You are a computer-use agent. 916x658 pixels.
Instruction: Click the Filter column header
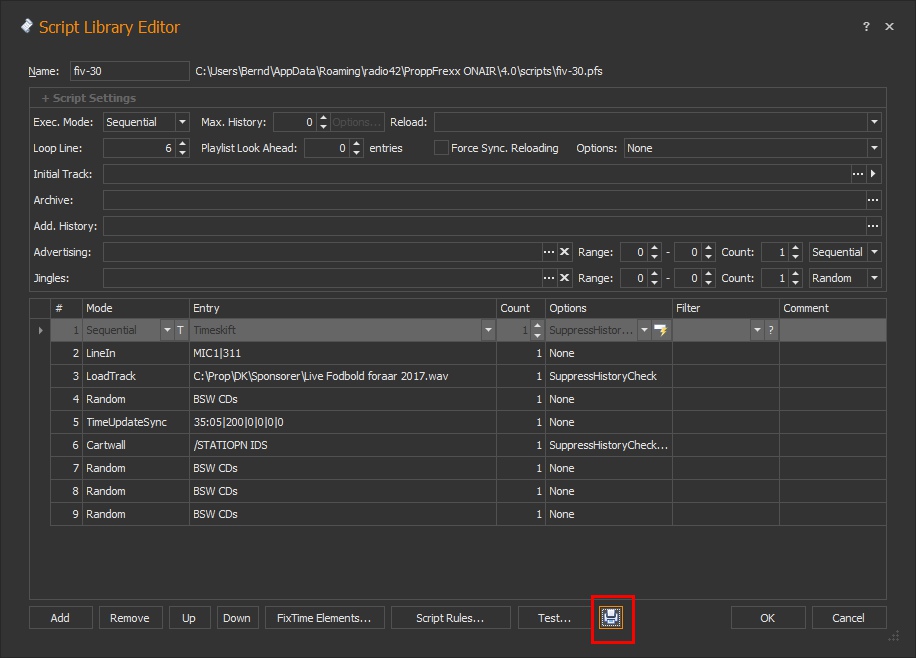(x=726, y=308)
